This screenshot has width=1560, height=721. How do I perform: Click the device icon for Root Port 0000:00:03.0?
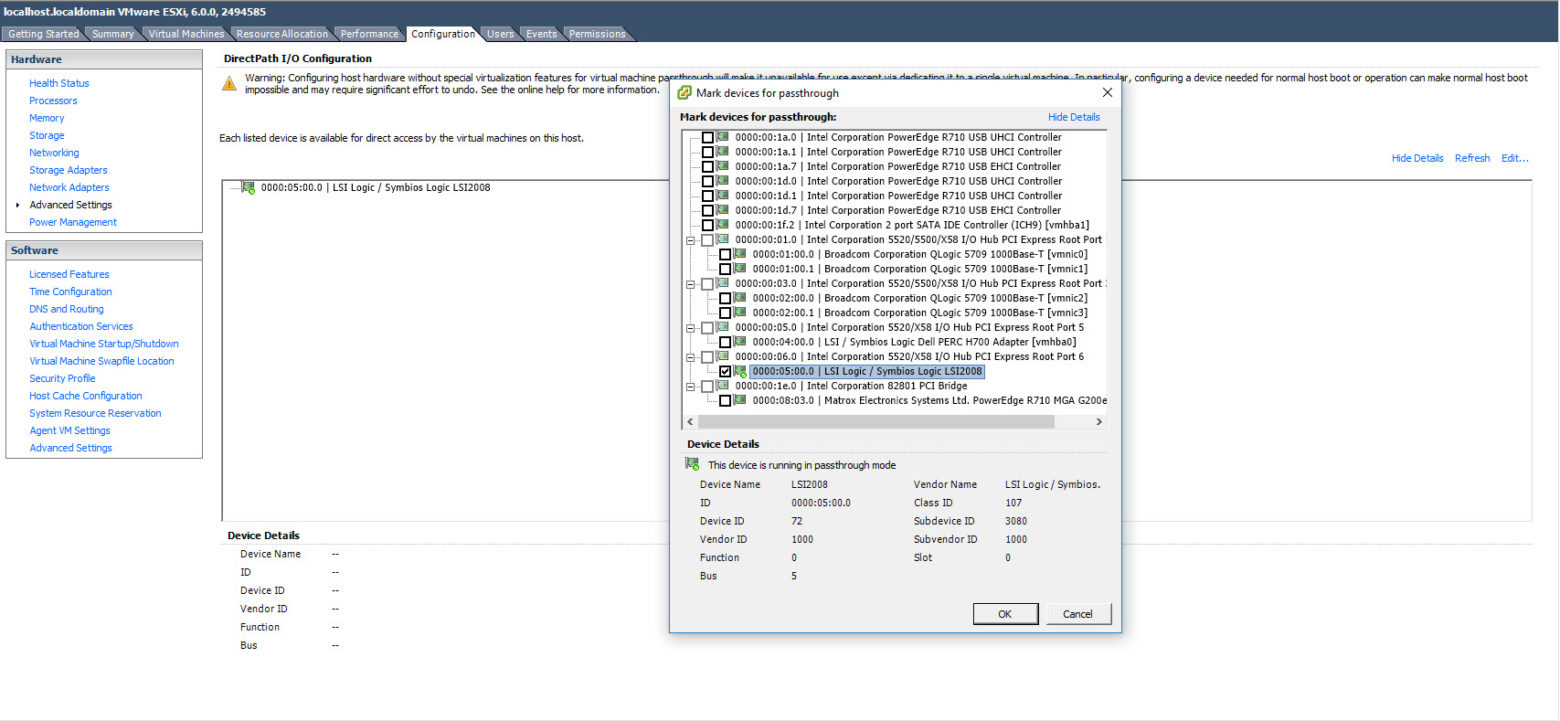(723, 283)
